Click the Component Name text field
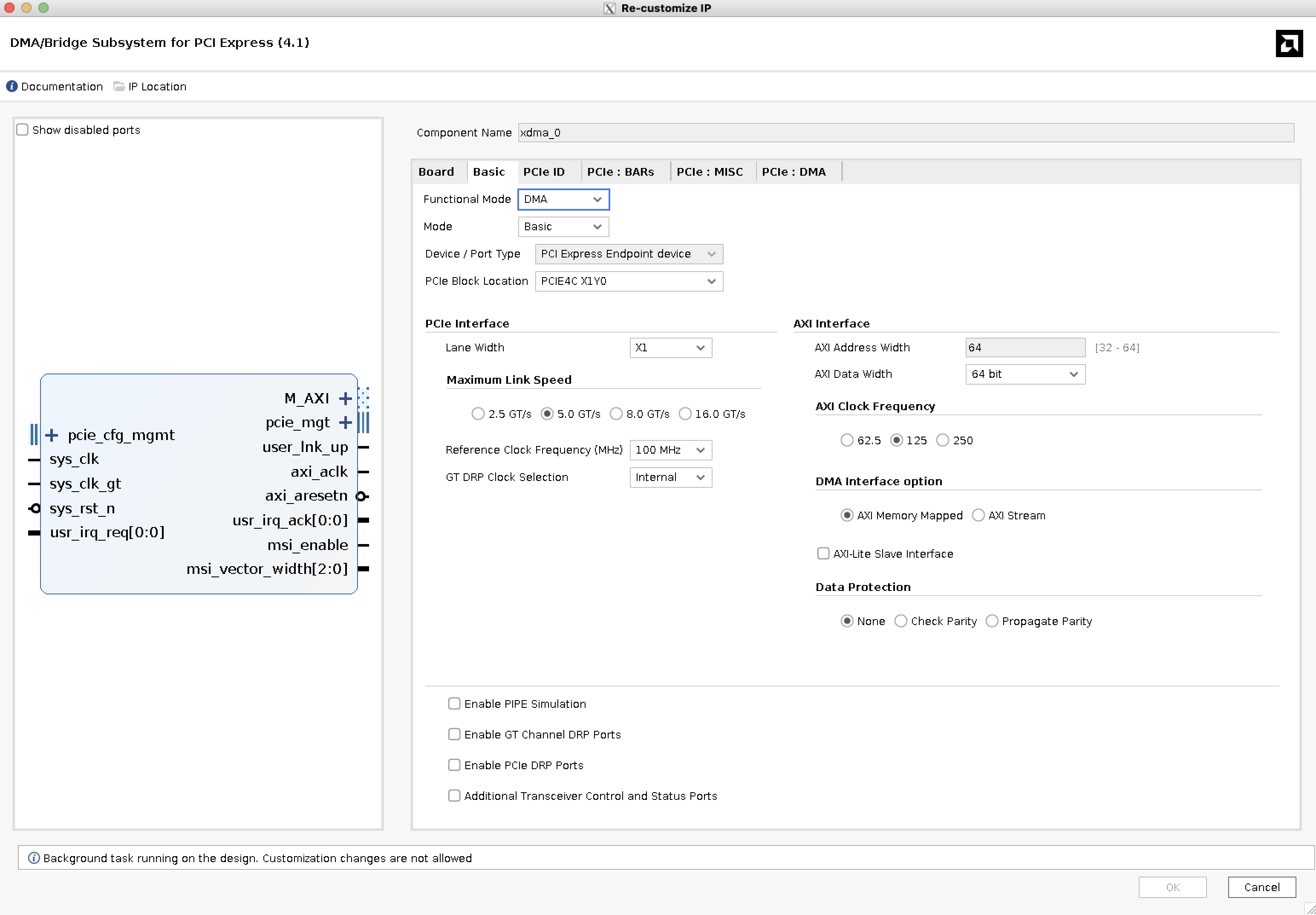Viewport: 1316px width, 915px height. click(x=905, y=133)
